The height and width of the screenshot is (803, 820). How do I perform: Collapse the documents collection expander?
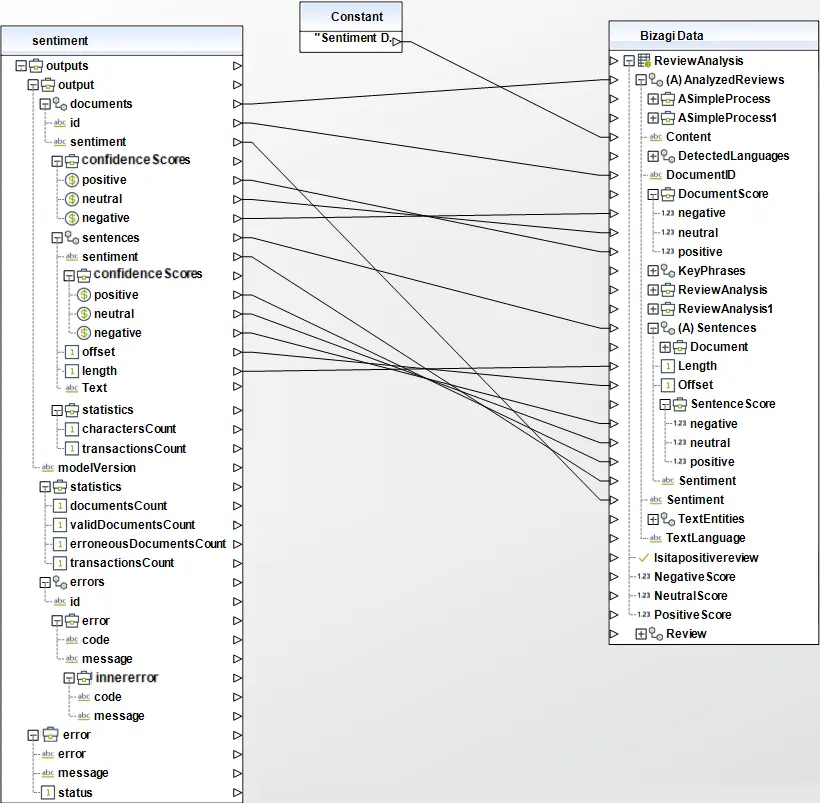(45, 104)
